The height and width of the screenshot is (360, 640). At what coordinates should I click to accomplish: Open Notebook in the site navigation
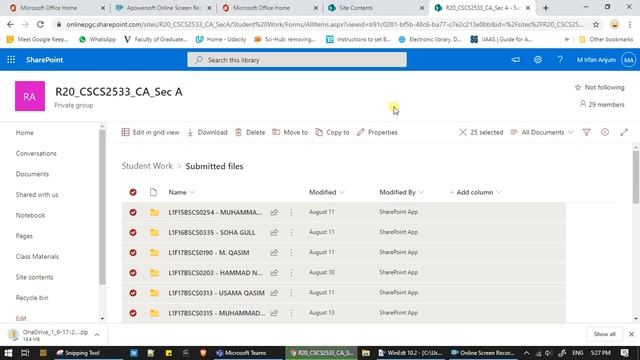click(30, 215)
